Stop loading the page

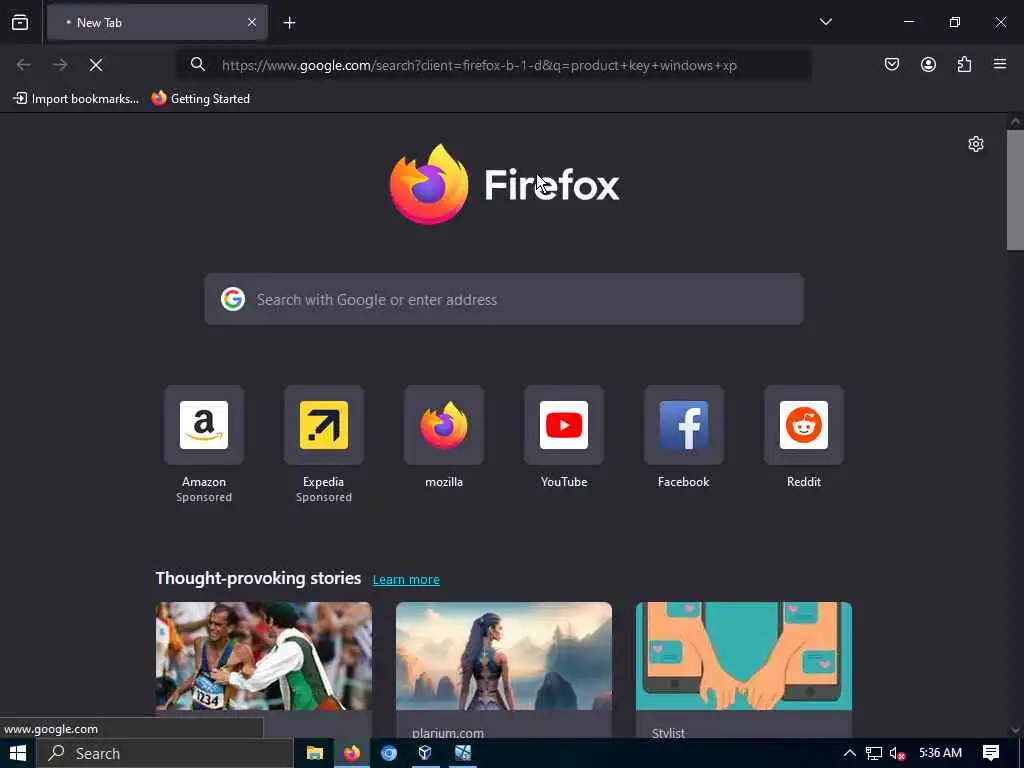[96, 65]
